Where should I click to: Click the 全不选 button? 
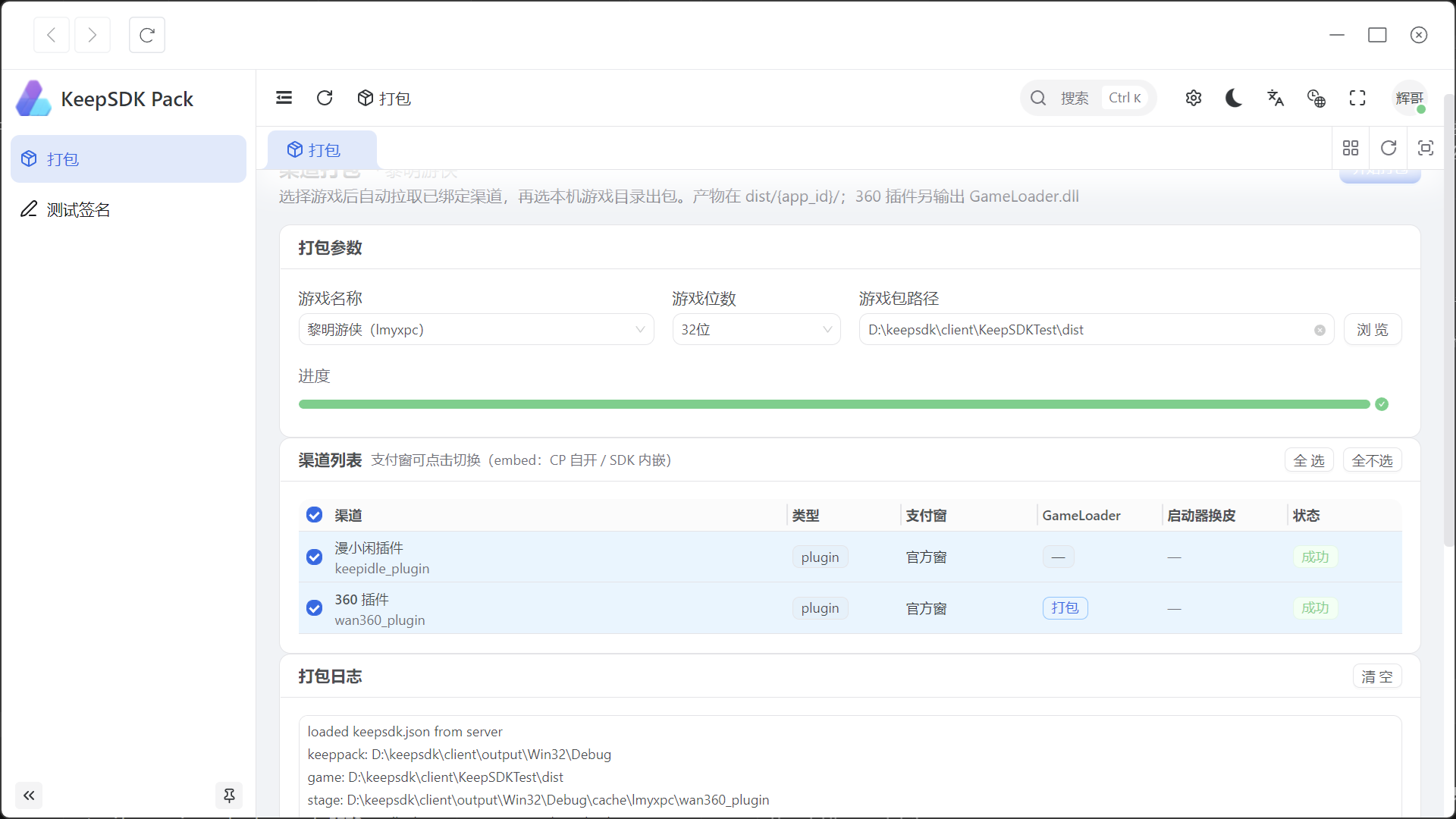1372,460
